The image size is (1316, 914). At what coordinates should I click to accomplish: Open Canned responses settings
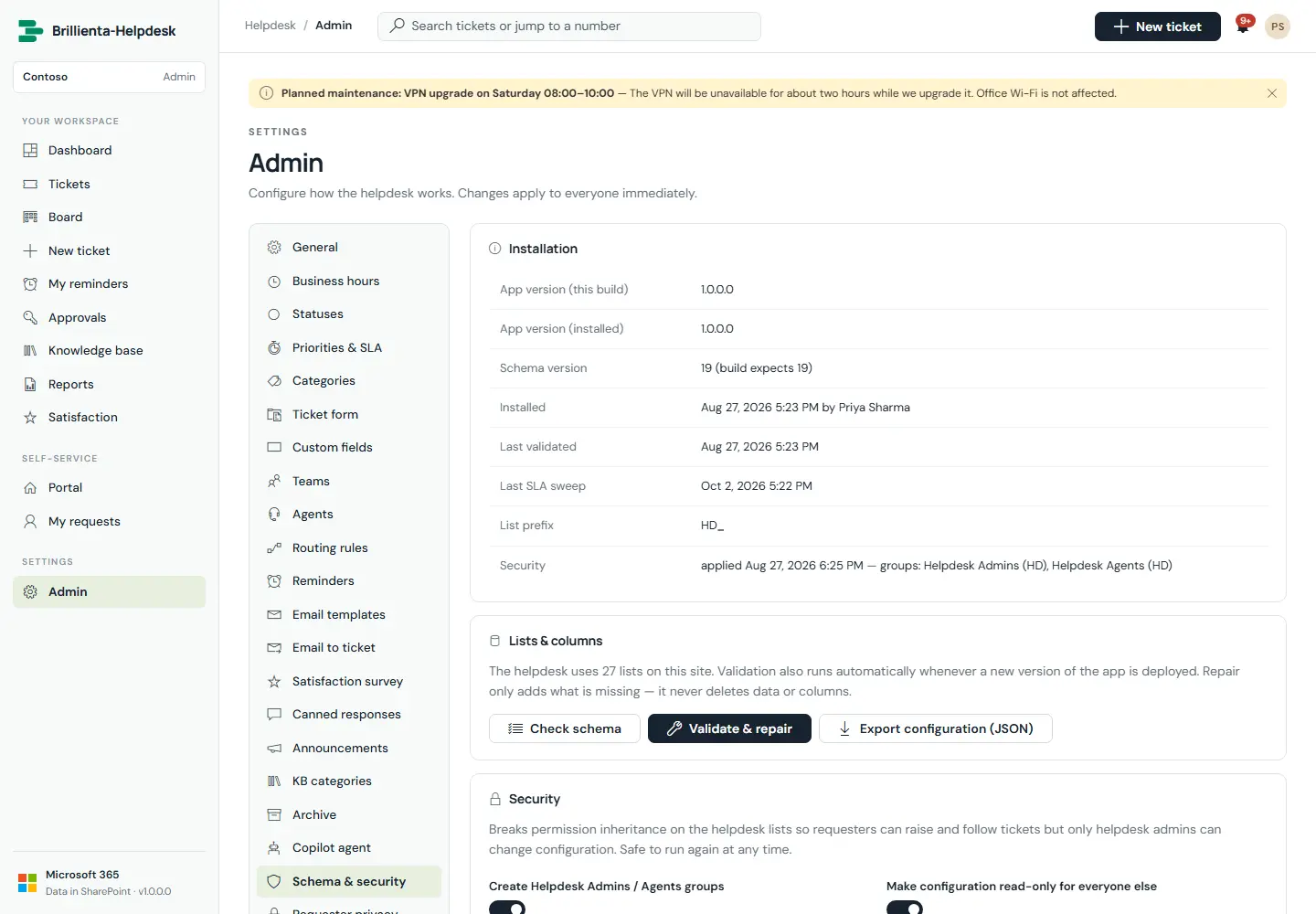[349, 714]
